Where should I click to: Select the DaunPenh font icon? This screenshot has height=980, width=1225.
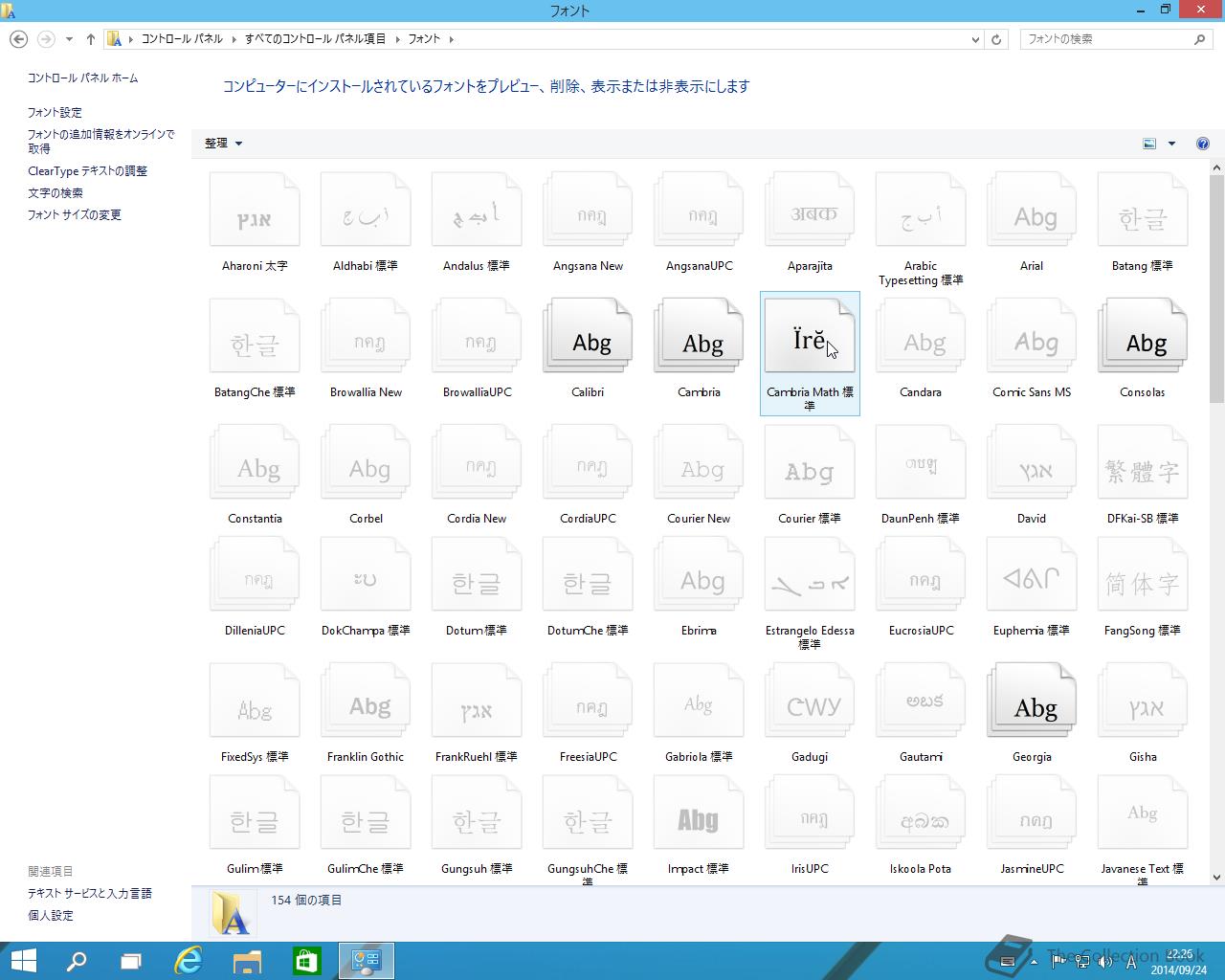pyautogui.click(x=921, y=462)
